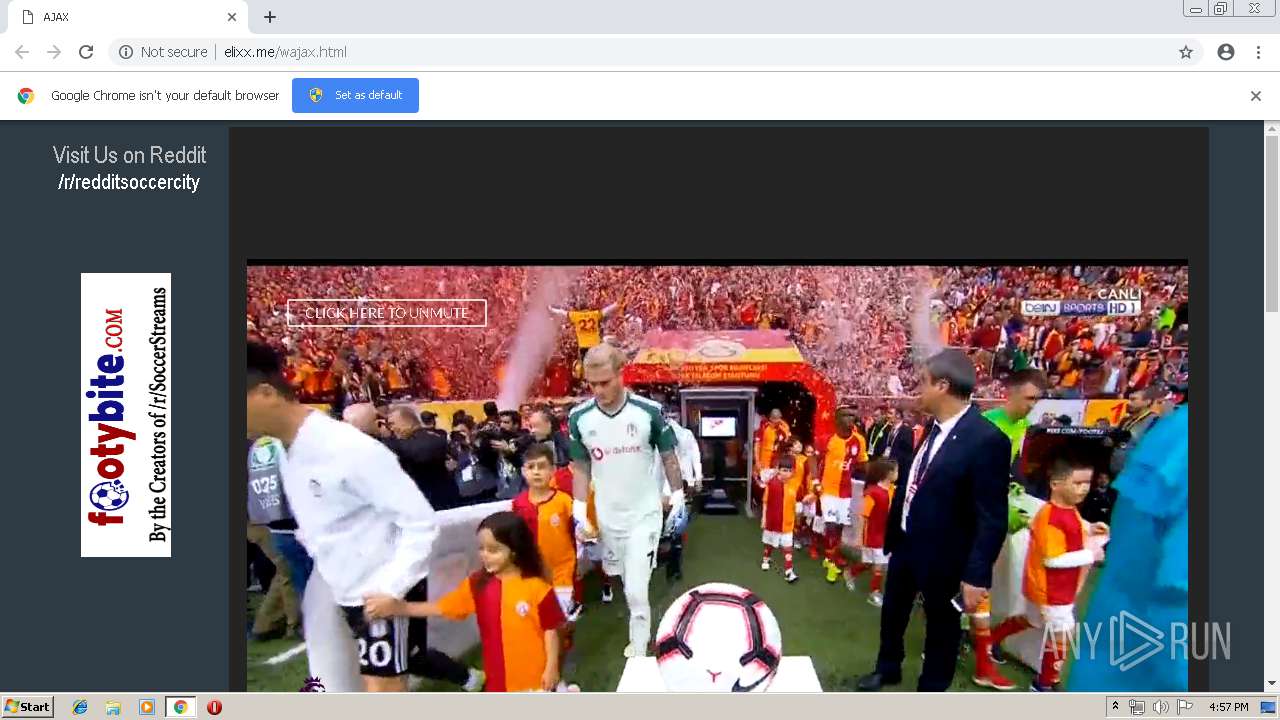1280x720 pixels.
Task: Select the AJAX browser tab
Action: (125, 17)
